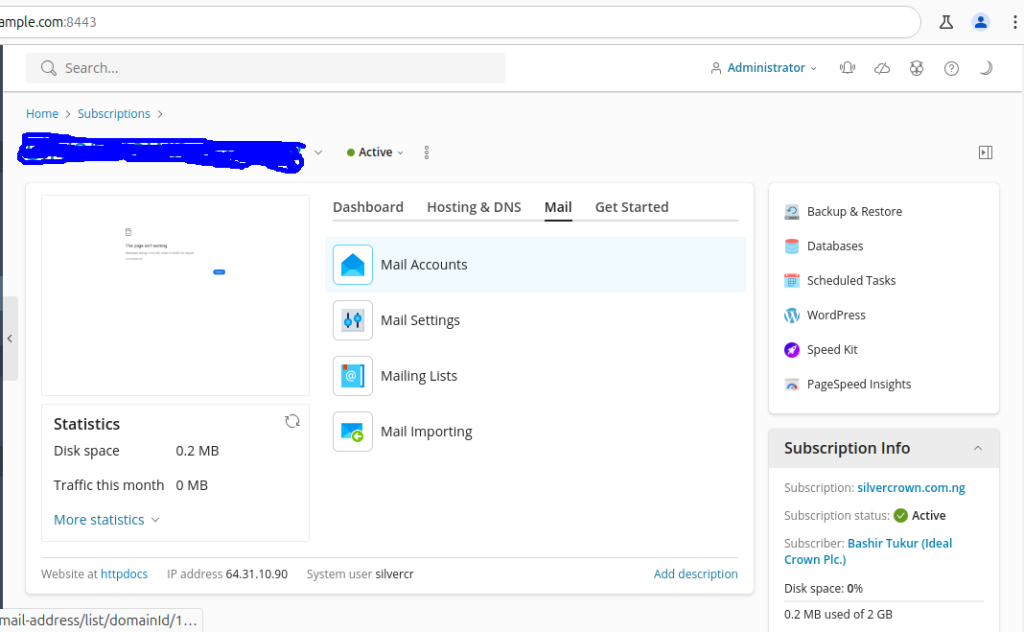Image resolution: width=1024 pixels, height=632 pixels.
Task: Click the Add description link
Action: coord(695,574)
